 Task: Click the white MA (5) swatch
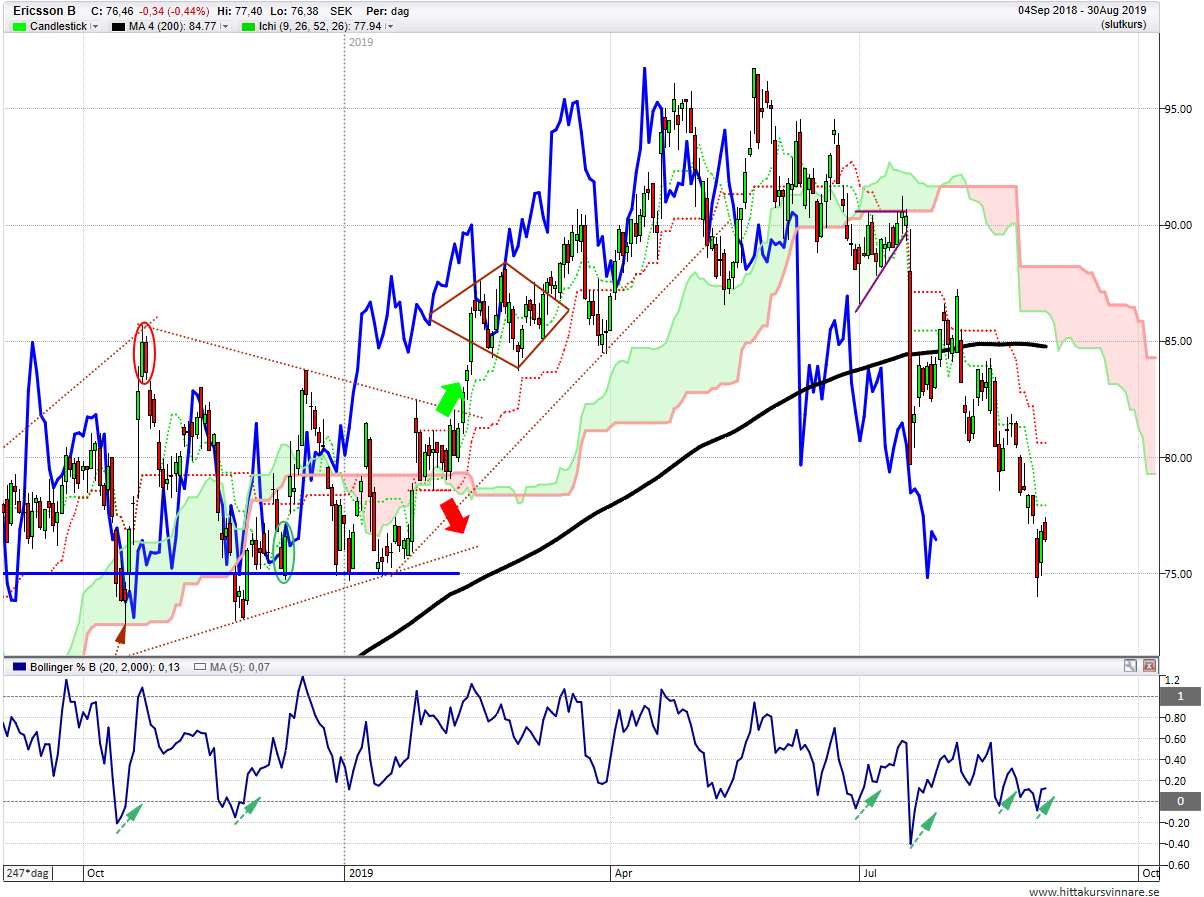pos(200,666)
